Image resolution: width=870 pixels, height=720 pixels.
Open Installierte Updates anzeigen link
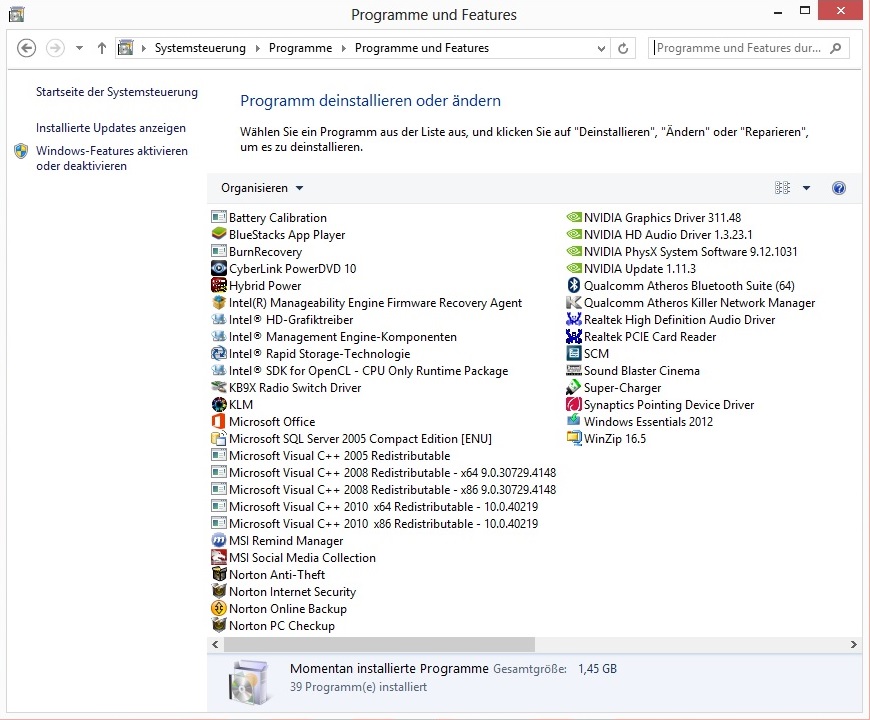click(x=111, y=128)
